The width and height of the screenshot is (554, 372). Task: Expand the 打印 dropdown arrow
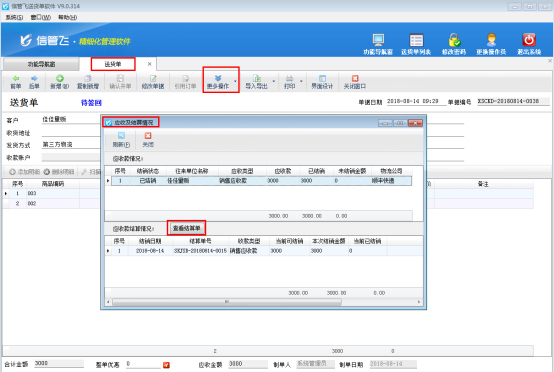(x=301, y=81)
